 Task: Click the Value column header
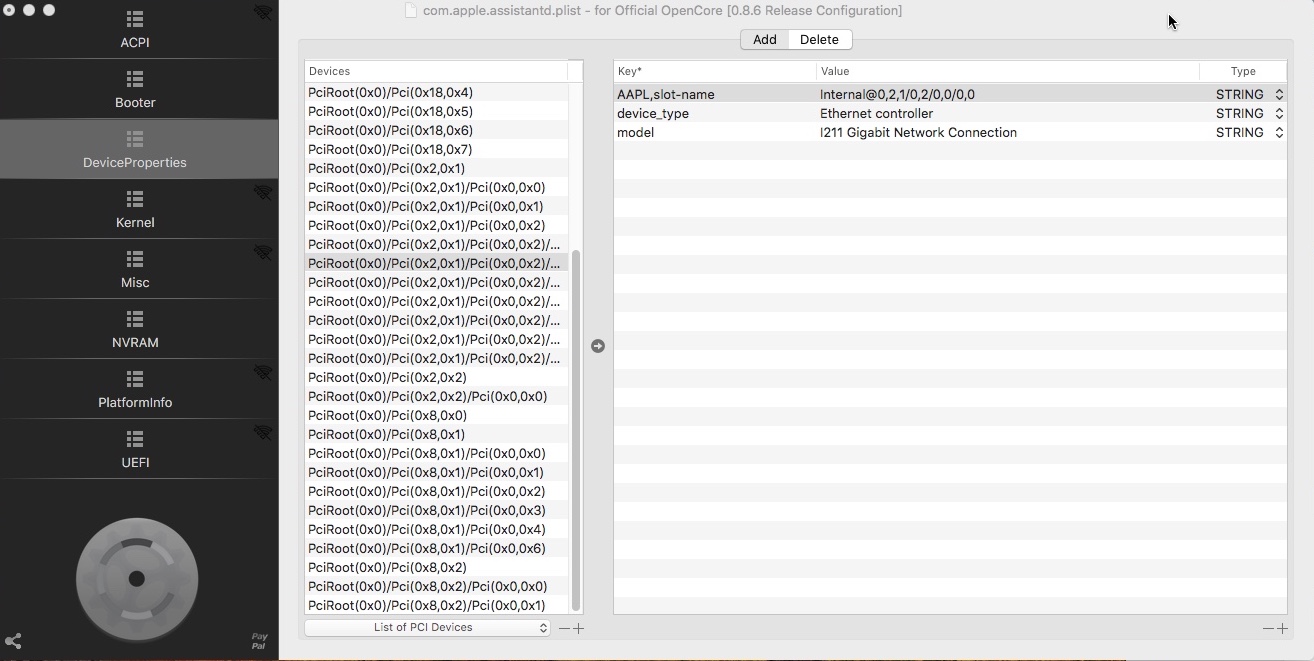1008,71
